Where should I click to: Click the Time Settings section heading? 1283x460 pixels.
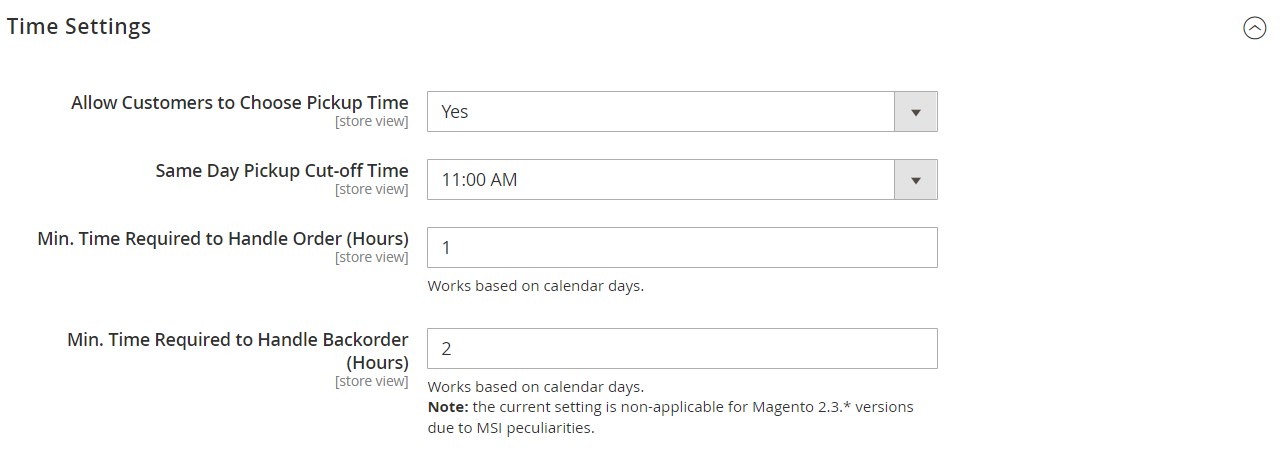[79, 27]
